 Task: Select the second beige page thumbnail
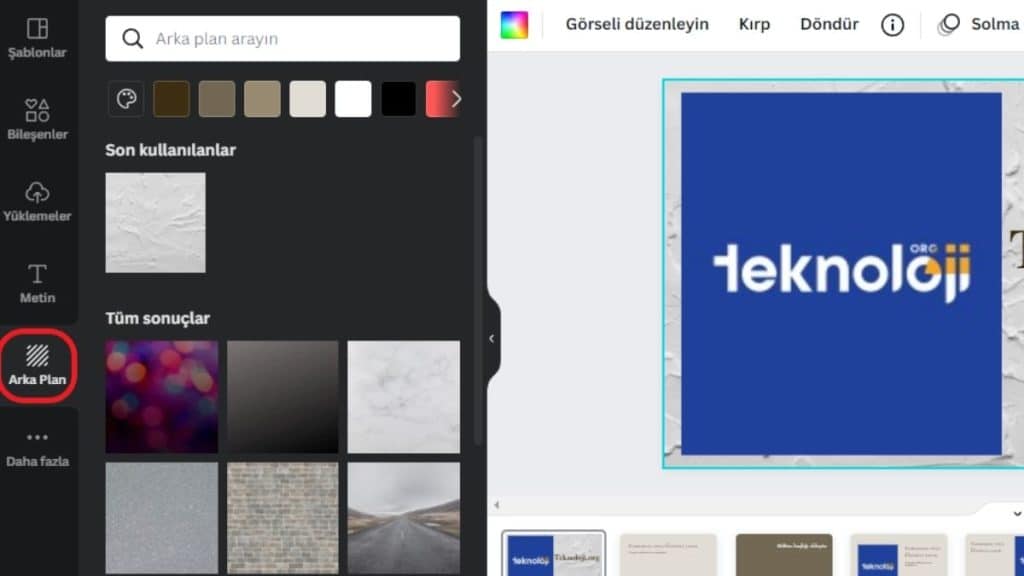(x=668, y=555)
